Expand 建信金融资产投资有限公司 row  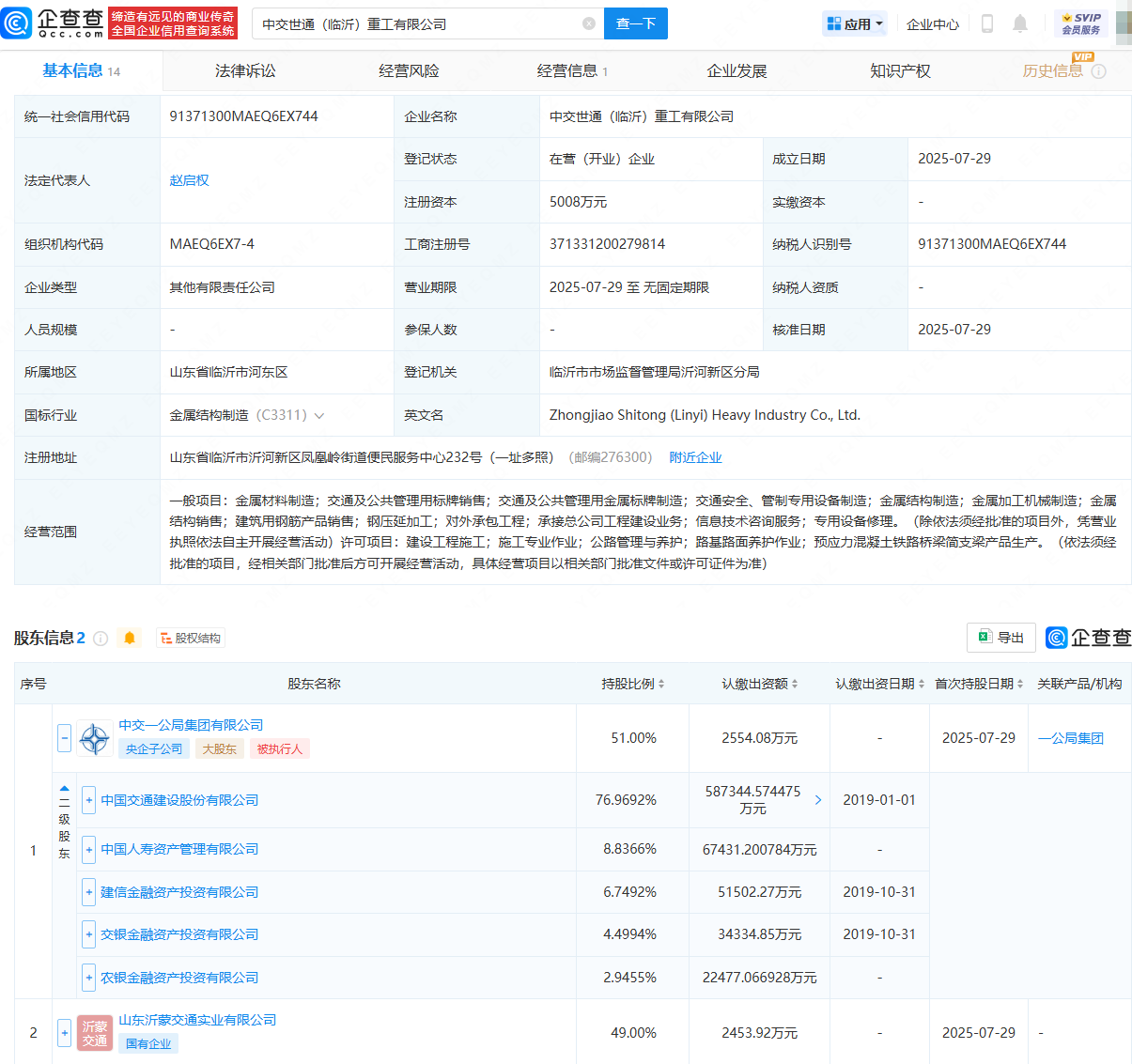(x=88, y=892)
